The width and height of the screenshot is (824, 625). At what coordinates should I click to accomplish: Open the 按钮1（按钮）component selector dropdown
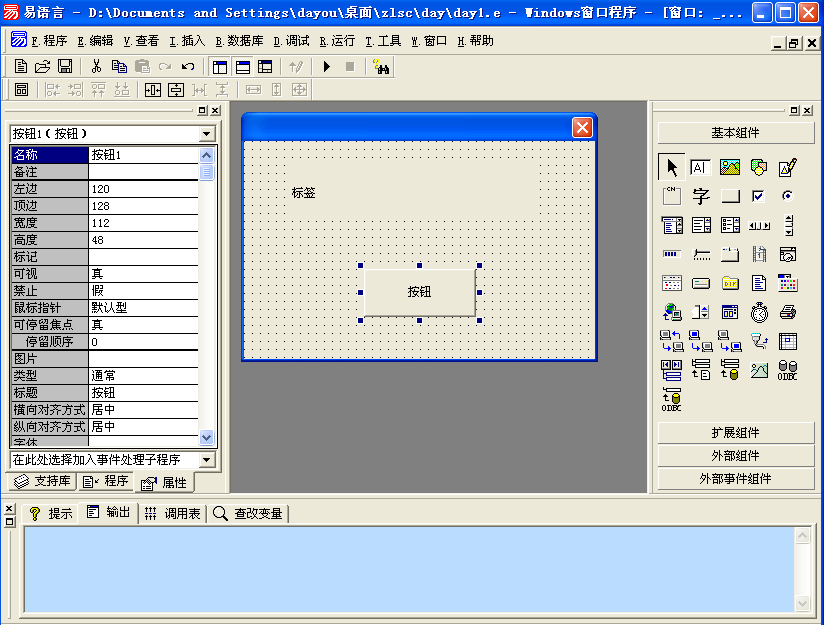click(x=207, y=134)
